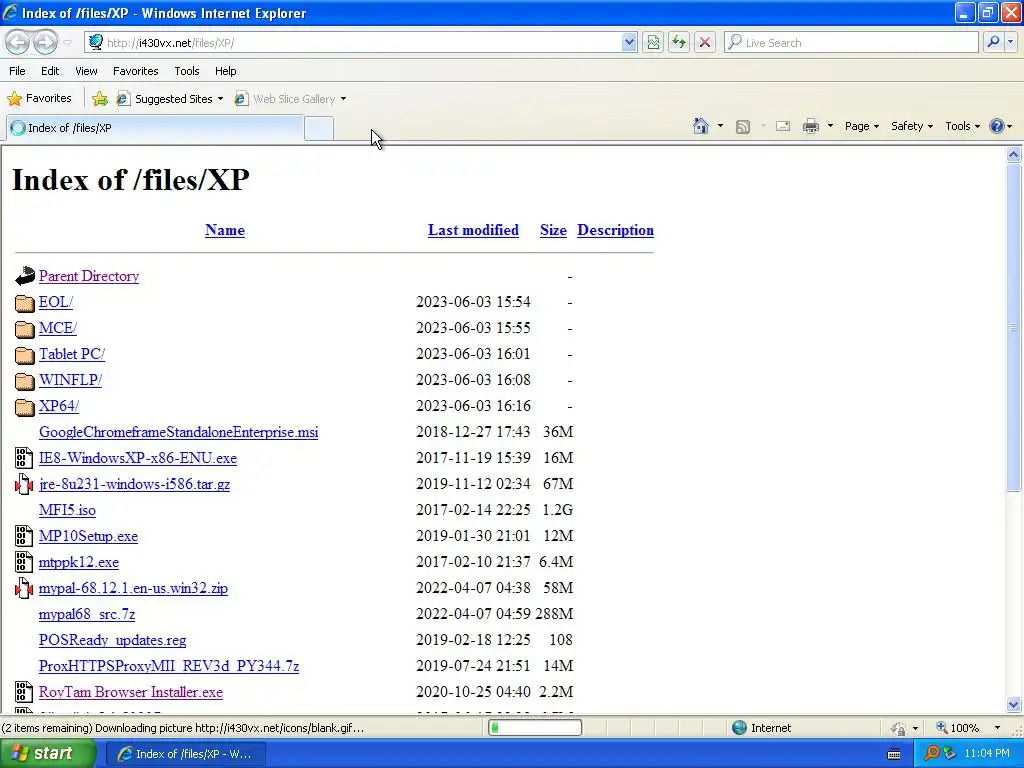The width and height of the screenshot is (1024, 768).
Task: Click the RSS feeds icon
Action: (x=743, y=127)
